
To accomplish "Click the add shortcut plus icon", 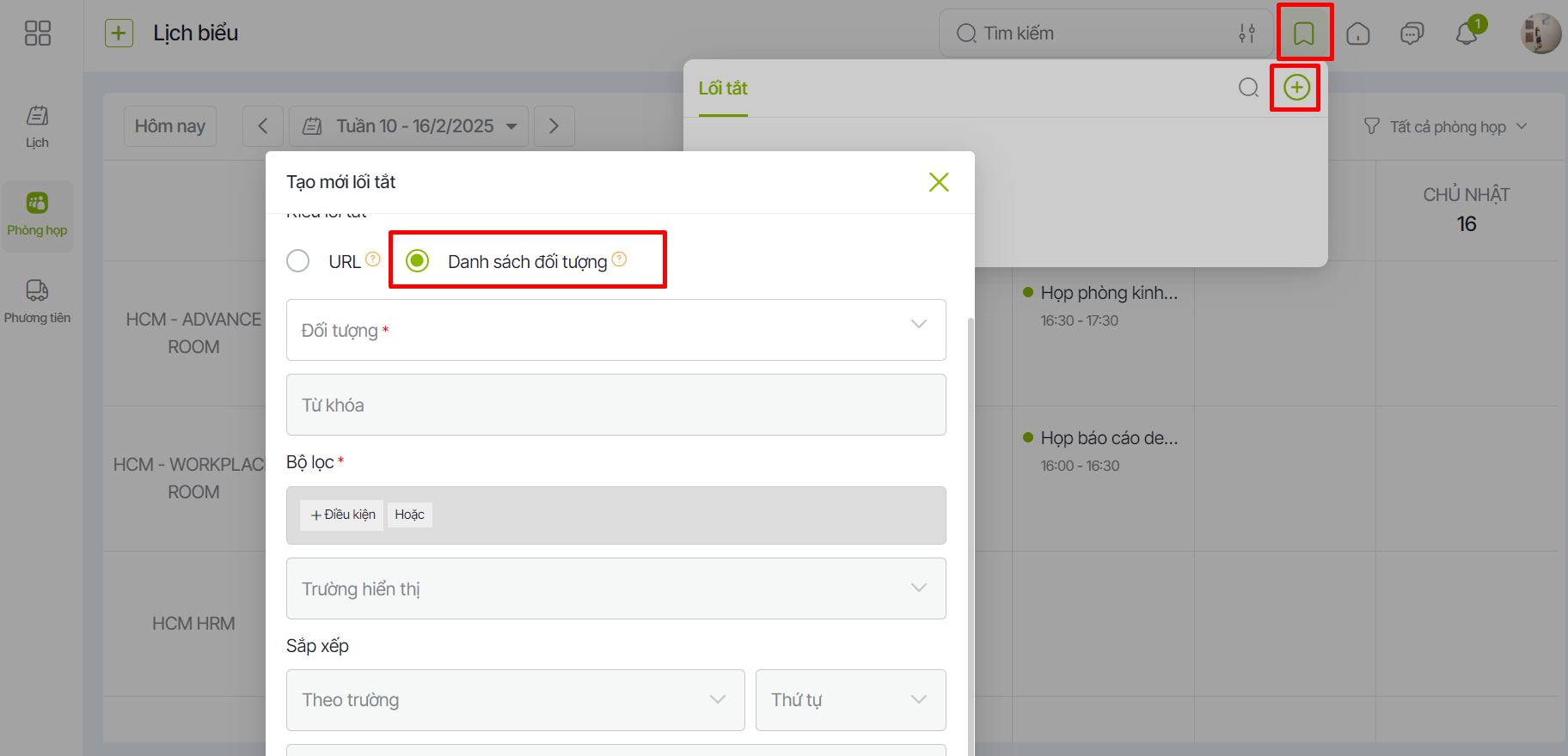I will 1296,87.
